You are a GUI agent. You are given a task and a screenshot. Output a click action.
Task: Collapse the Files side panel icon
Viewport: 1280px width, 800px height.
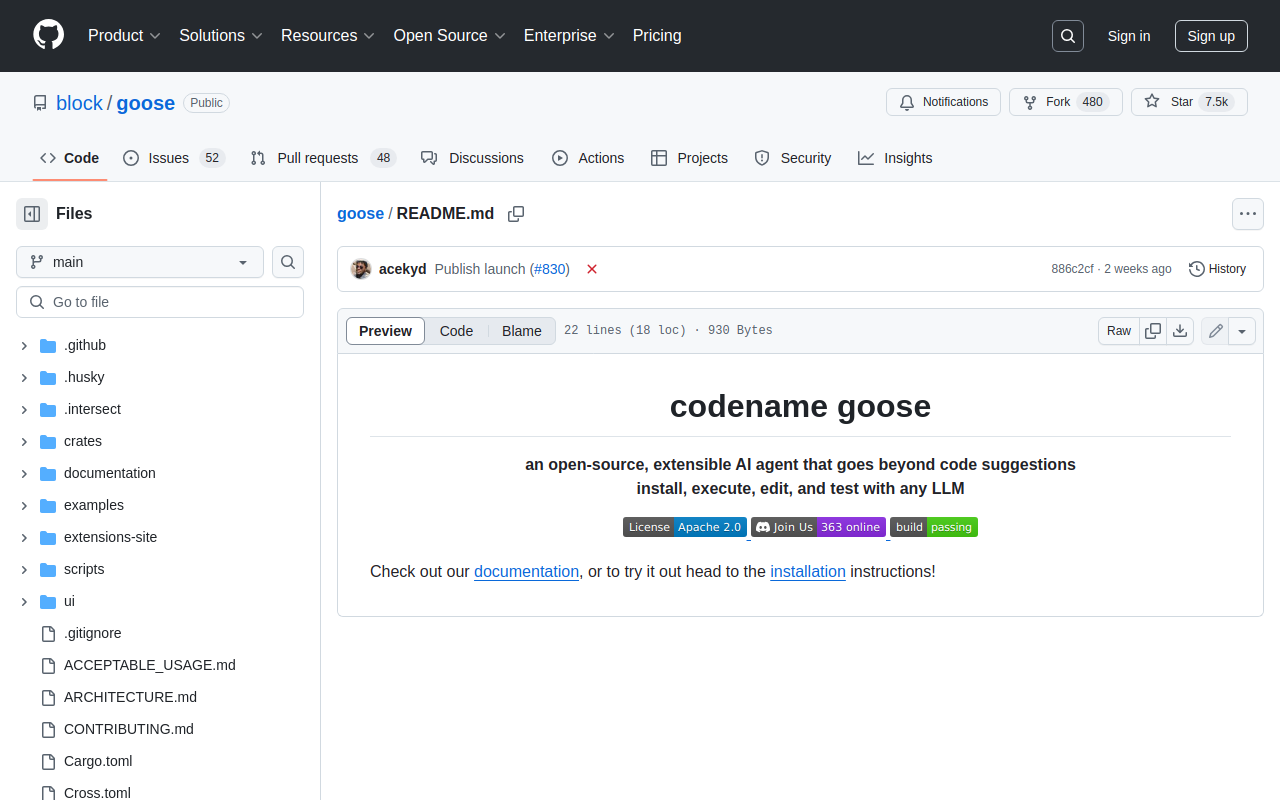(x=32, y=213)
